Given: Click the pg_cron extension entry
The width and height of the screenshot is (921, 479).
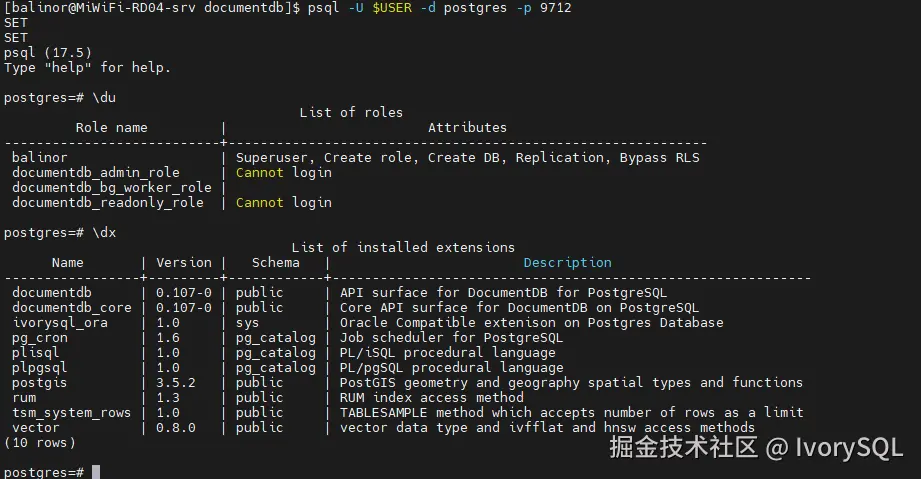Looking at the screenshot, I should tap(40, 338).
